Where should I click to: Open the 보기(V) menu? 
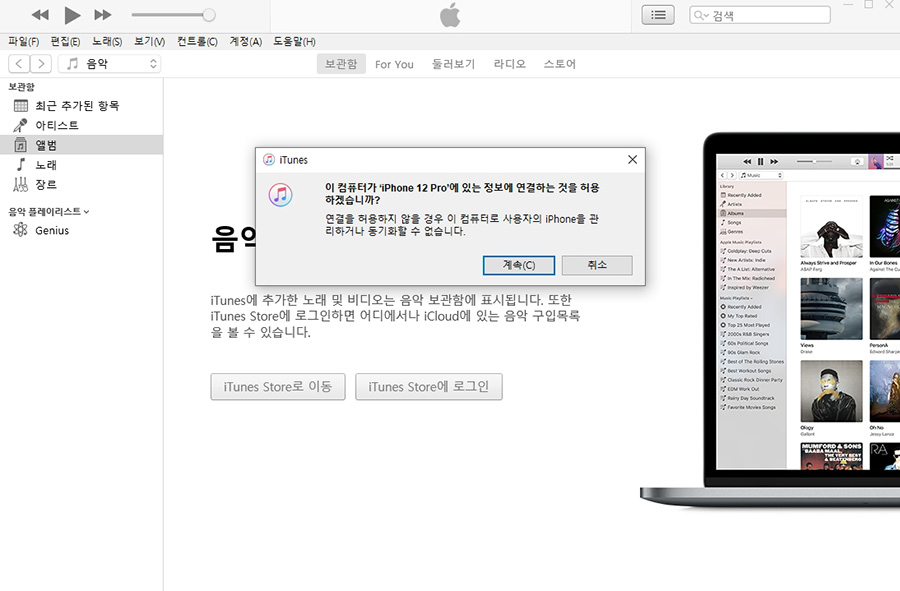pos(150,41)
